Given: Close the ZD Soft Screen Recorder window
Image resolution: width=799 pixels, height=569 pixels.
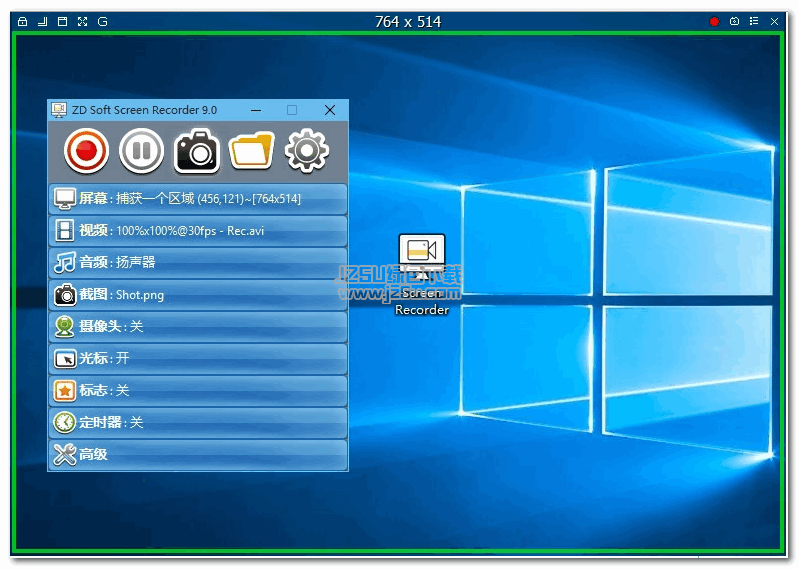Looking at the screenshot, I should (x=330, y=110).
